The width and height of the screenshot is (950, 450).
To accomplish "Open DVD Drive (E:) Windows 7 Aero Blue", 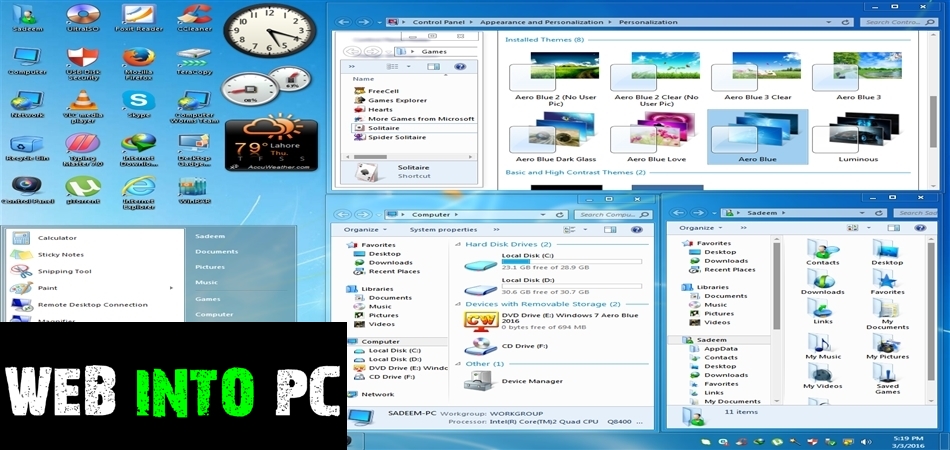I will [481, 320].
